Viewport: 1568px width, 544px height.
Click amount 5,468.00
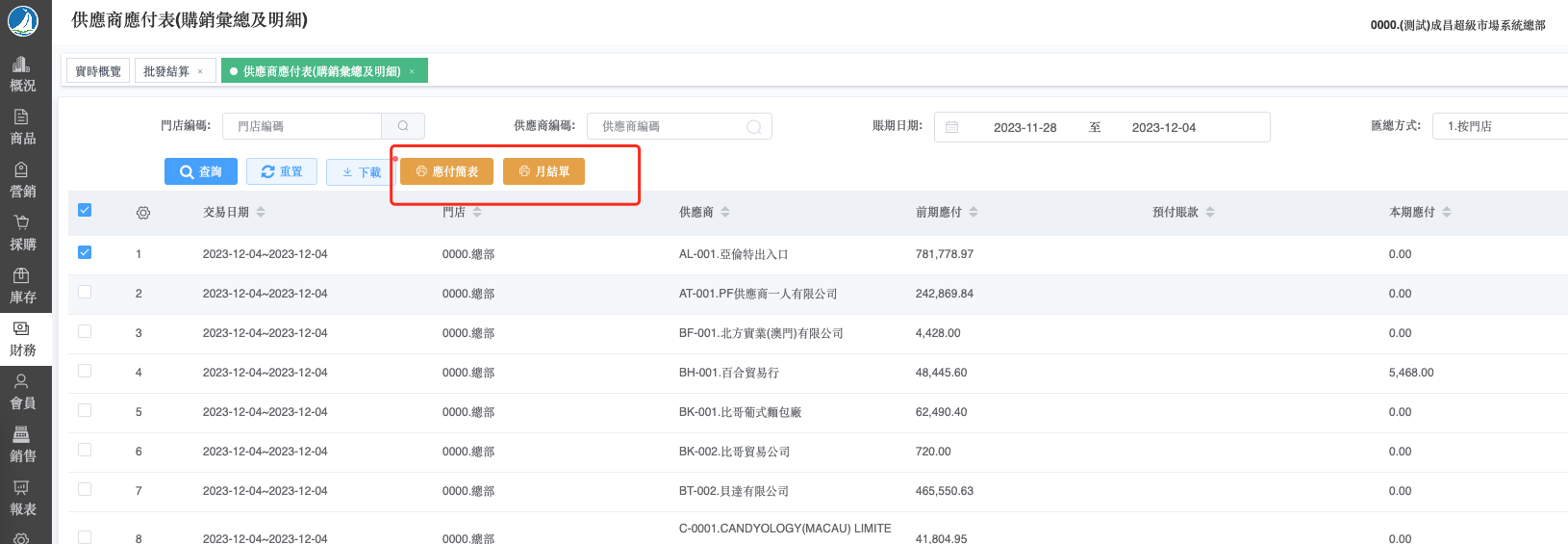(1411, 373)
